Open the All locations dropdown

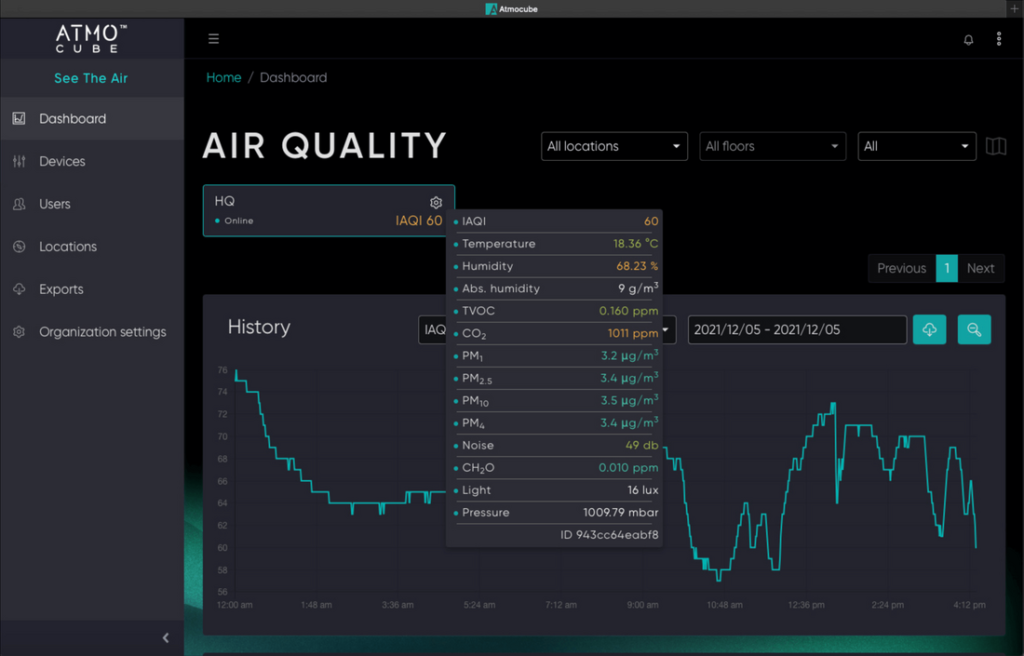(x=614, y=146)
